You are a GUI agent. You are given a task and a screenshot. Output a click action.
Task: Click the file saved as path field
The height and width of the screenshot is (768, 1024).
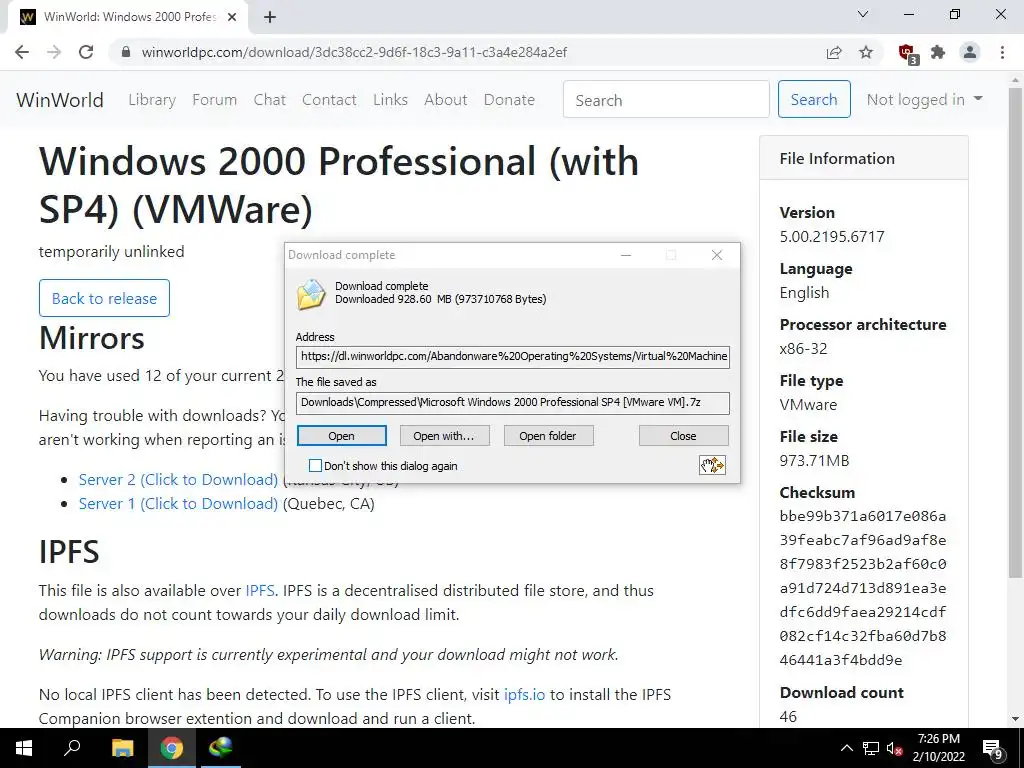coord(513,402)
